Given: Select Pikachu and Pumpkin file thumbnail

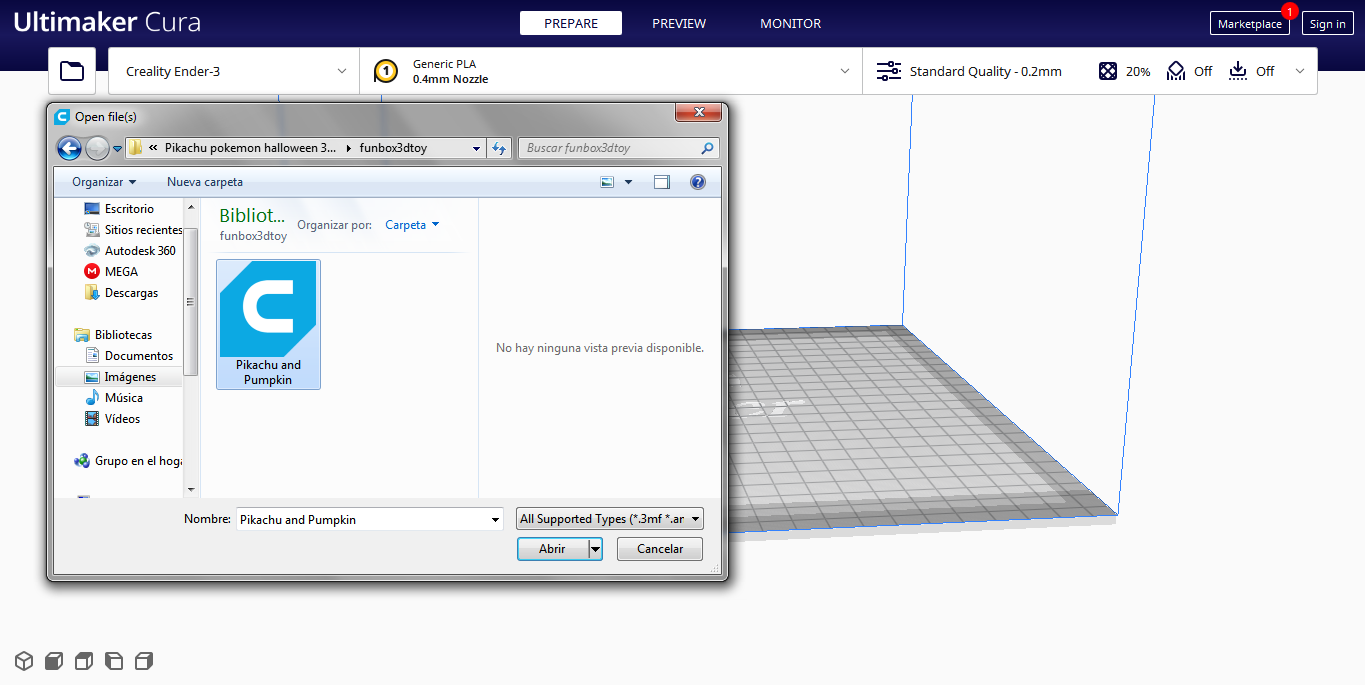Looking at the screenshot, I should 268,324.
